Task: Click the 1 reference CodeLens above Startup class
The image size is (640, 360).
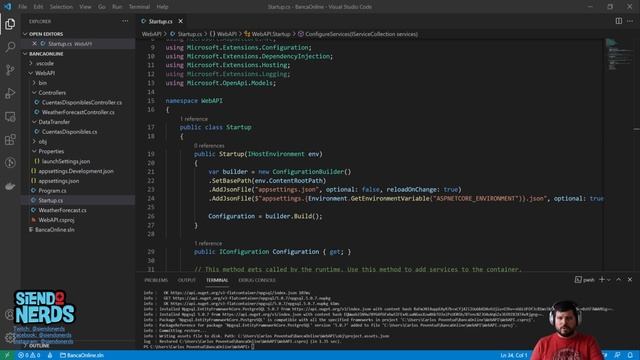Action: click(x=194, y=119)
